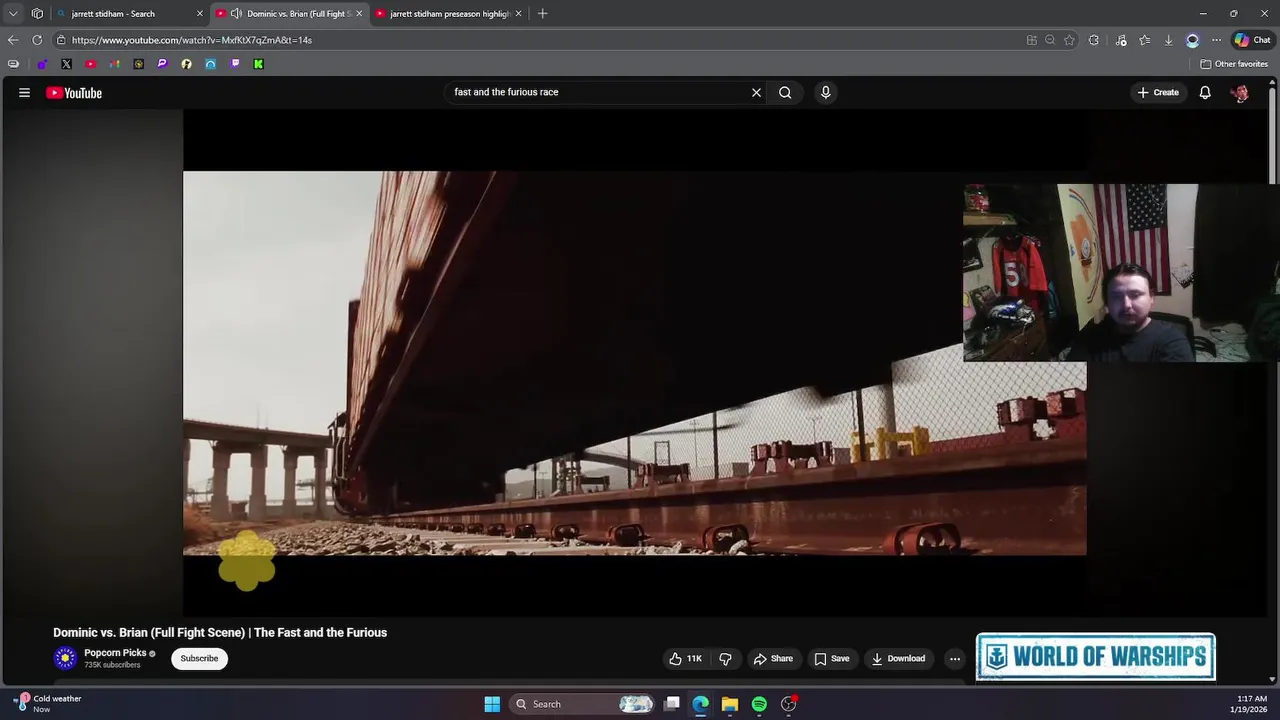
Task: Save the video to a playlist
Action: click(x=832, y=658)
